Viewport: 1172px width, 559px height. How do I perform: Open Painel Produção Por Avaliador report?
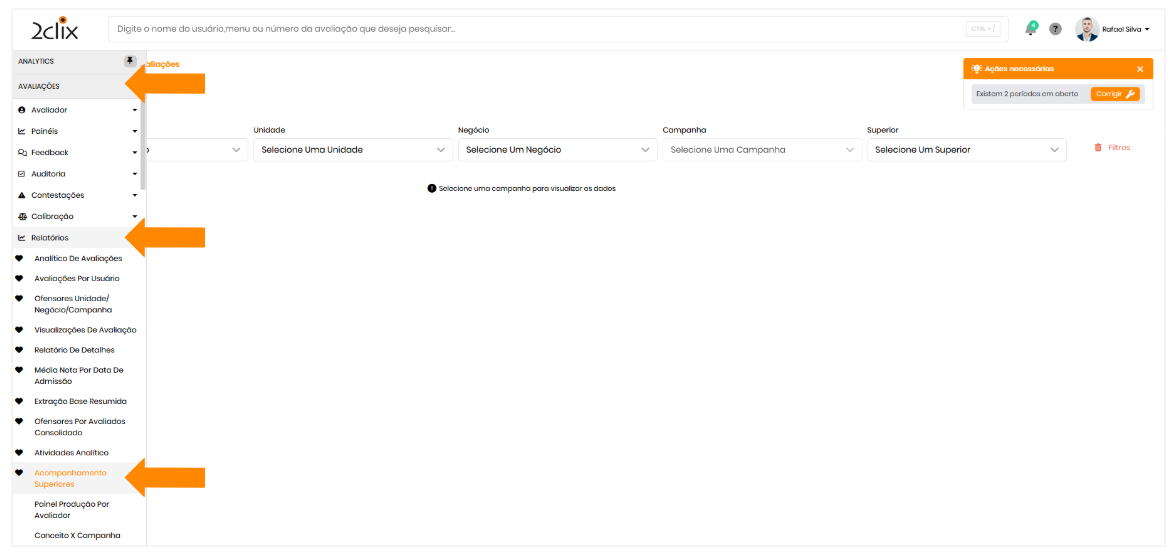[x=72, y=510]
